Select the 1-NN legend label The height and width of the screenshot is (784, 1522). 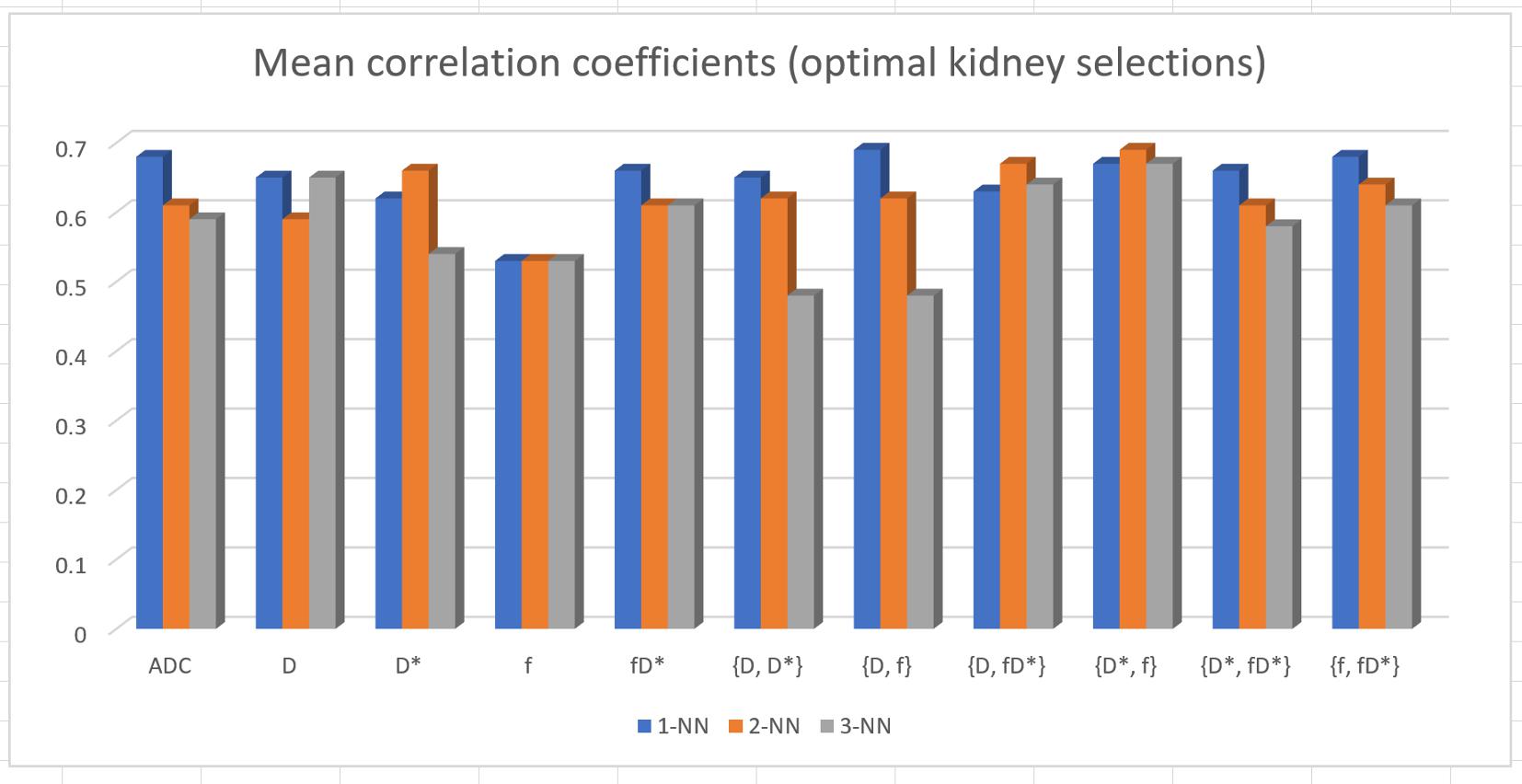[683, 727]
